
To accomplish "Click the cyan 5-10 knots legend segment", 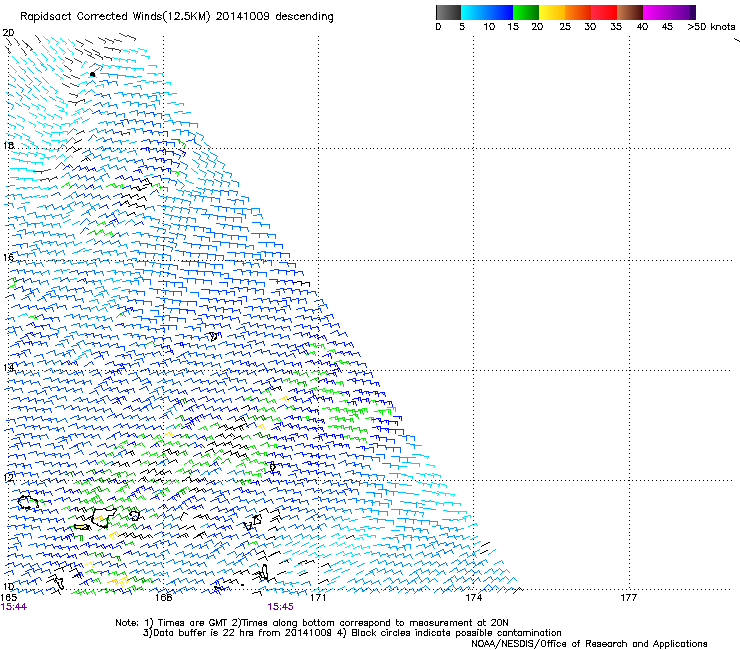I will point(474,12).
